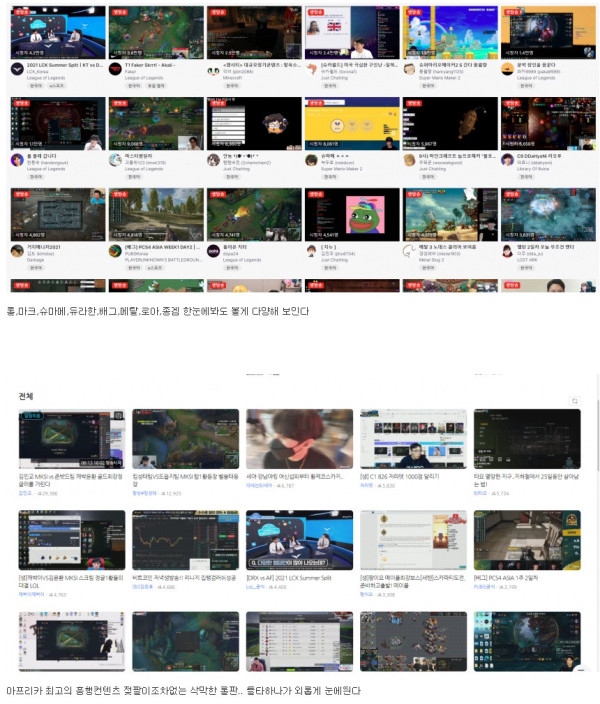Click avatar of the LOST ARK streamer
The height and width of the screenshot is (704, 600).
tap(507, 251)
